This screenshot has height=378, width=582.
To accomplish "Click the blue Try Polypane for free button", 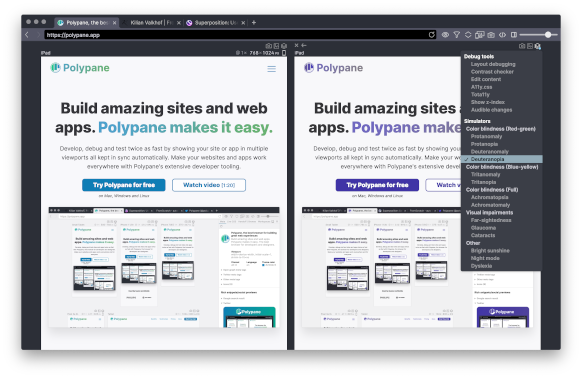I will click(x=124, y=185).
